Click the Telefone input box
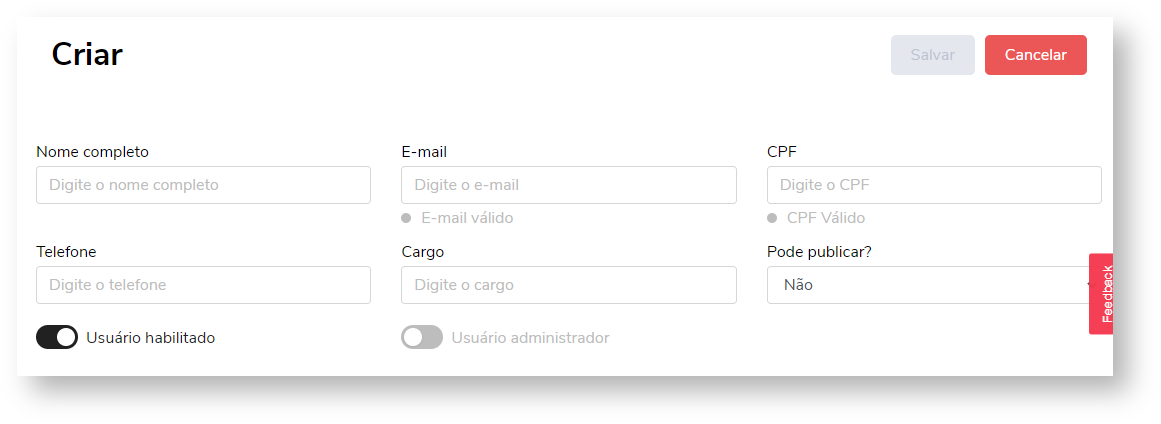 pyautogui.click(x=203, y=285)
